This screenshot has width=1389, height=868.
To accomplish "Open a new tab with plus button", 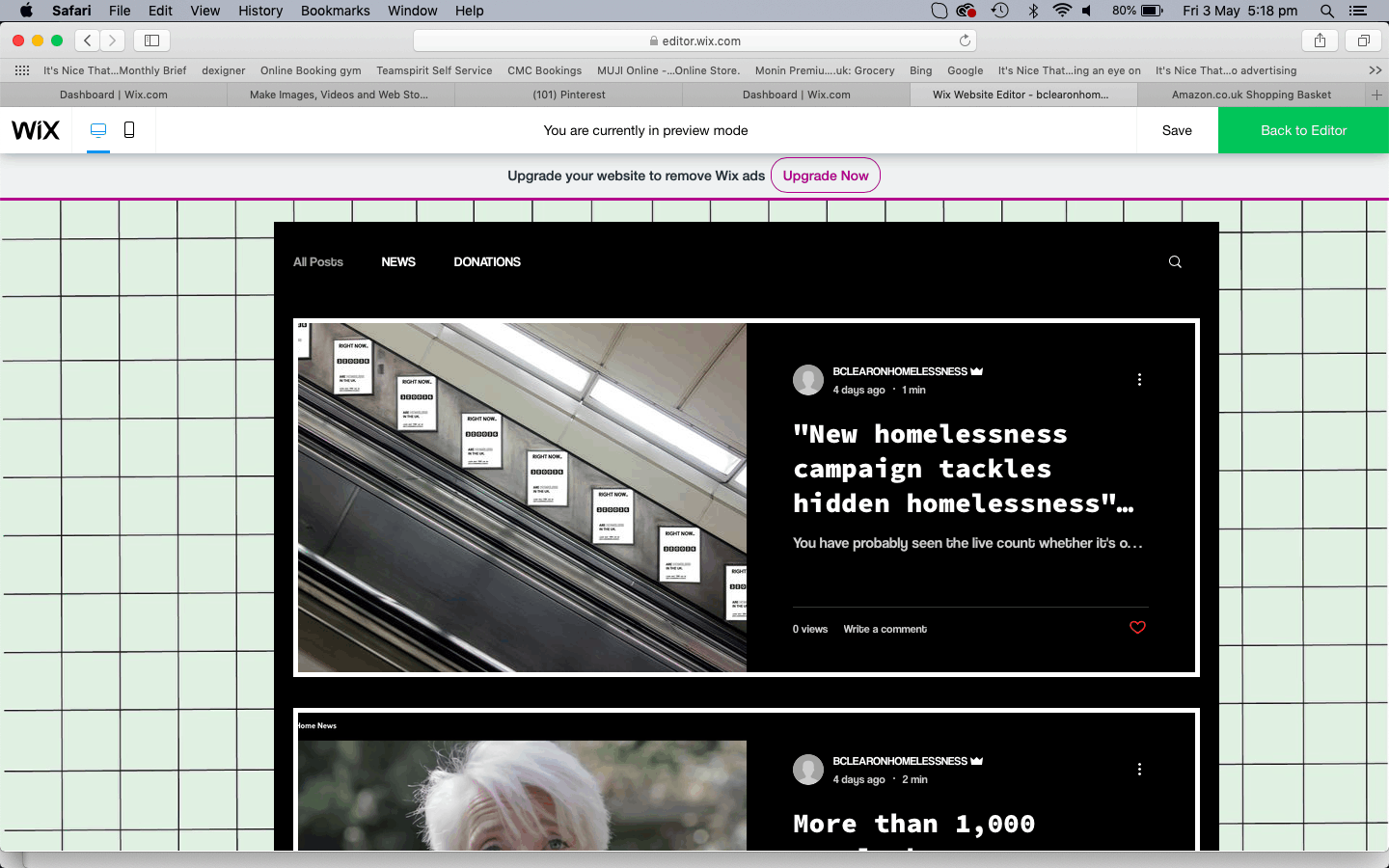I will click(x=1377, y=95).
